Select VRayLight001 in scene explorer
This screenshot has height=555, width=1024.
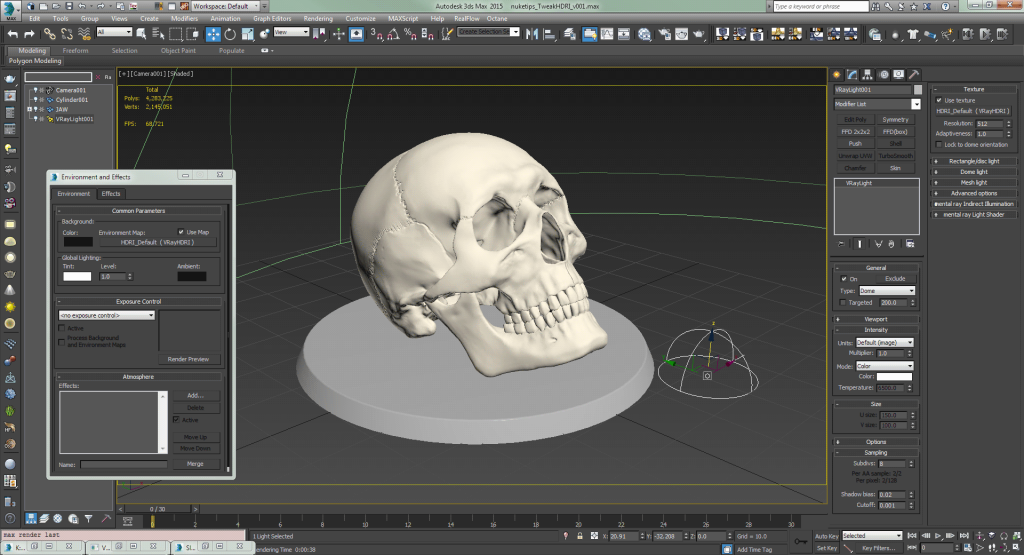(x=75, y=119)
